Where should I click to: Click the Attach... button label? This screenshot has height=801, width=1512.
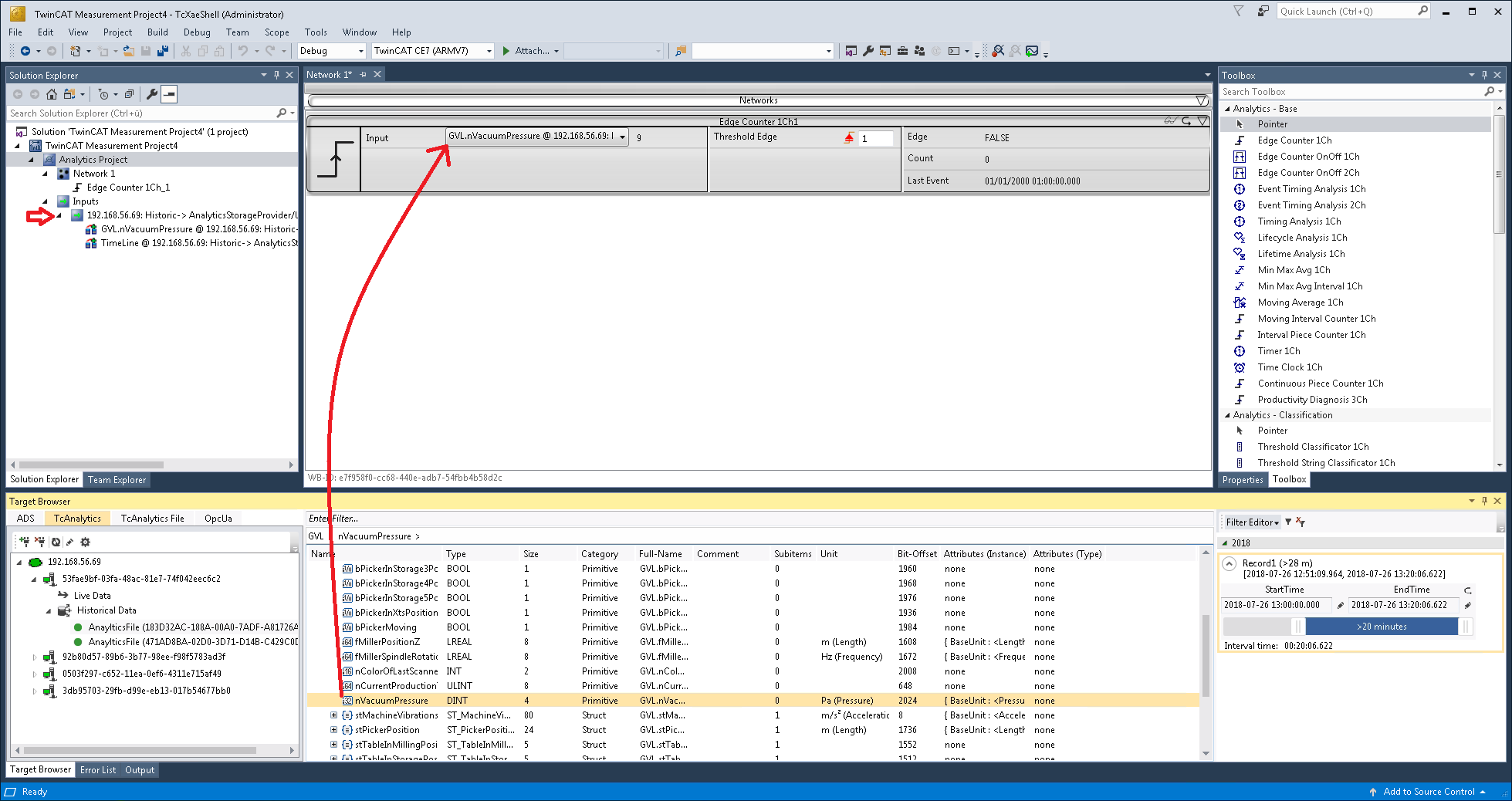point(532,51)
